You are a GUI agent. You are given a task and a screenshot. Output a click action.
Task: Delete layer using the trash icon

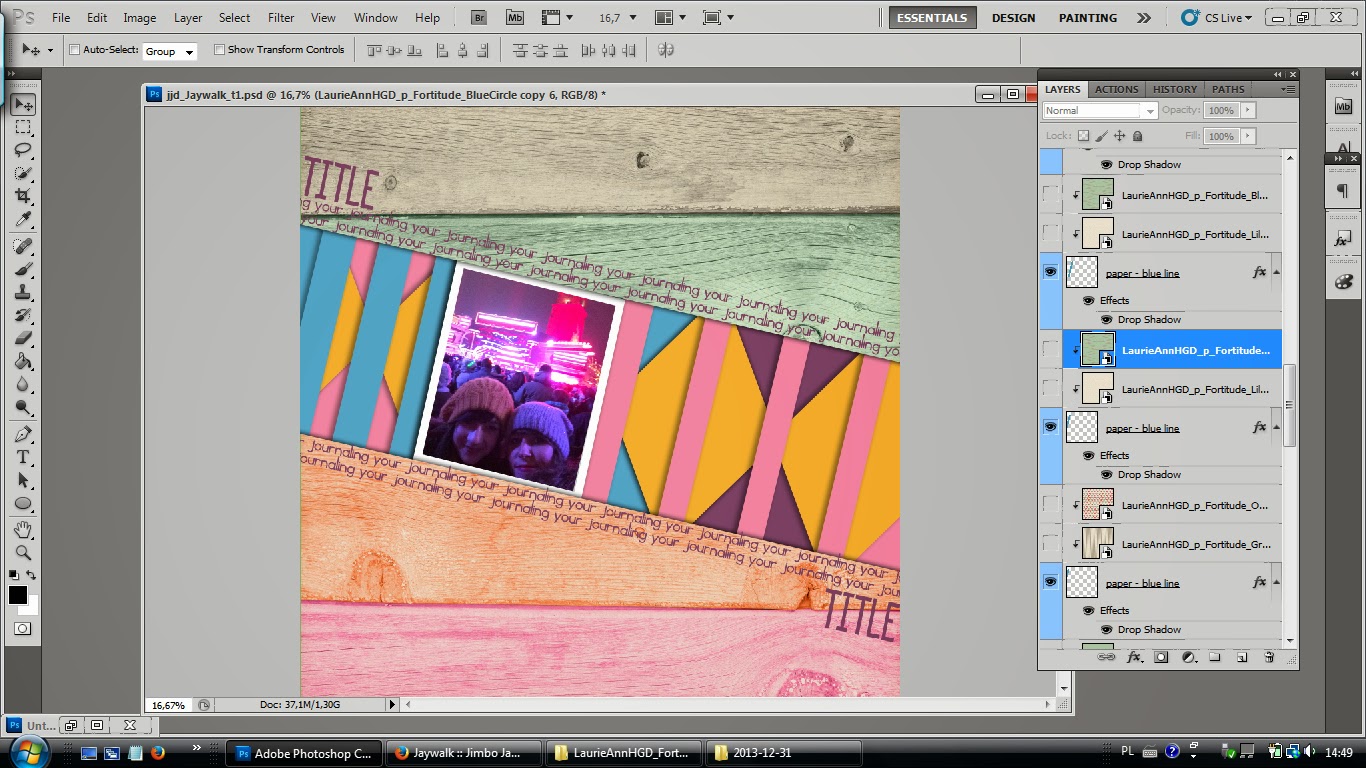pos(1269,657)
